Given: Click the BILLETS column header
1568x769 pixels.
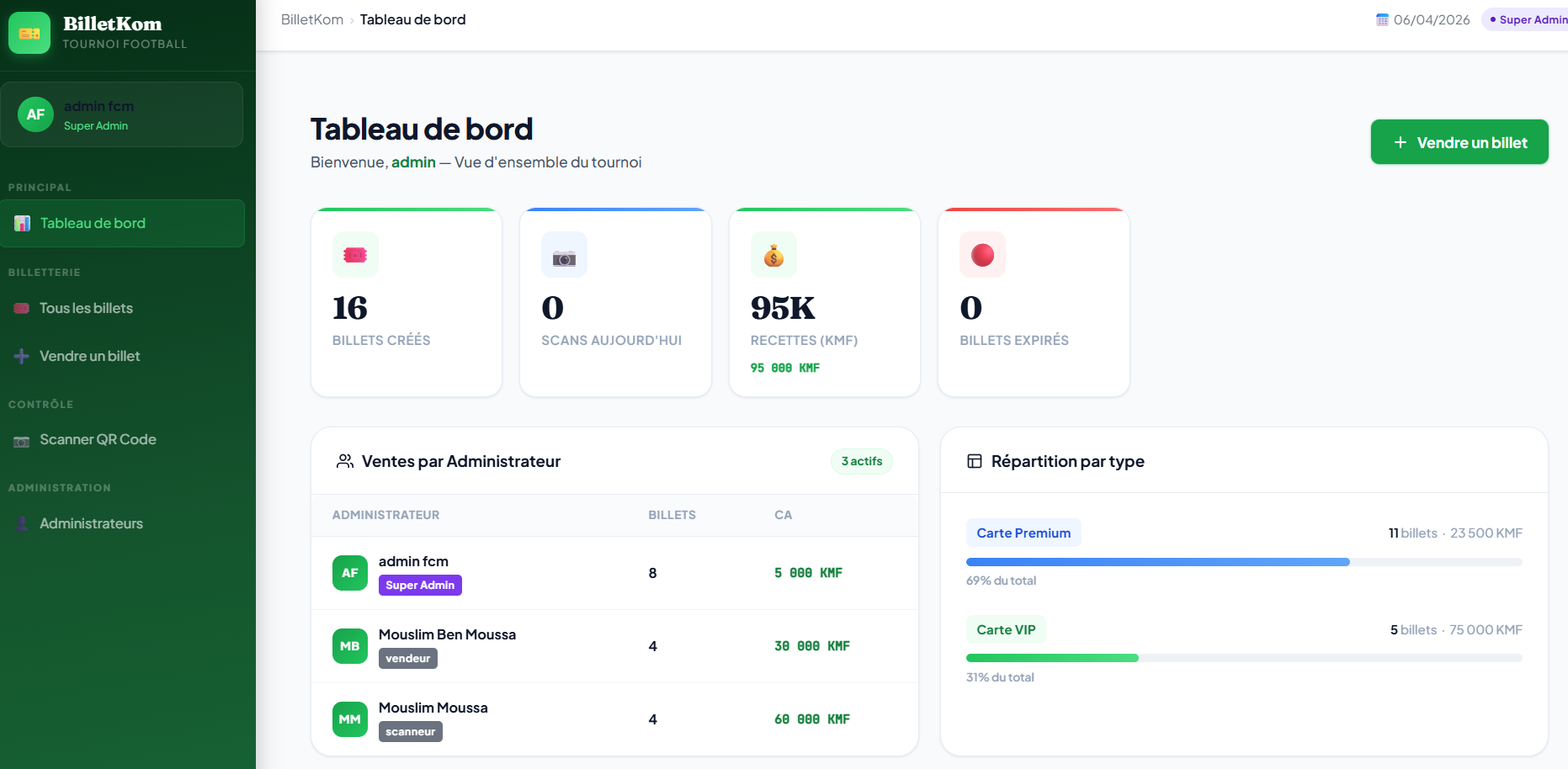Looking at the screenshot, I should point(672,515).
